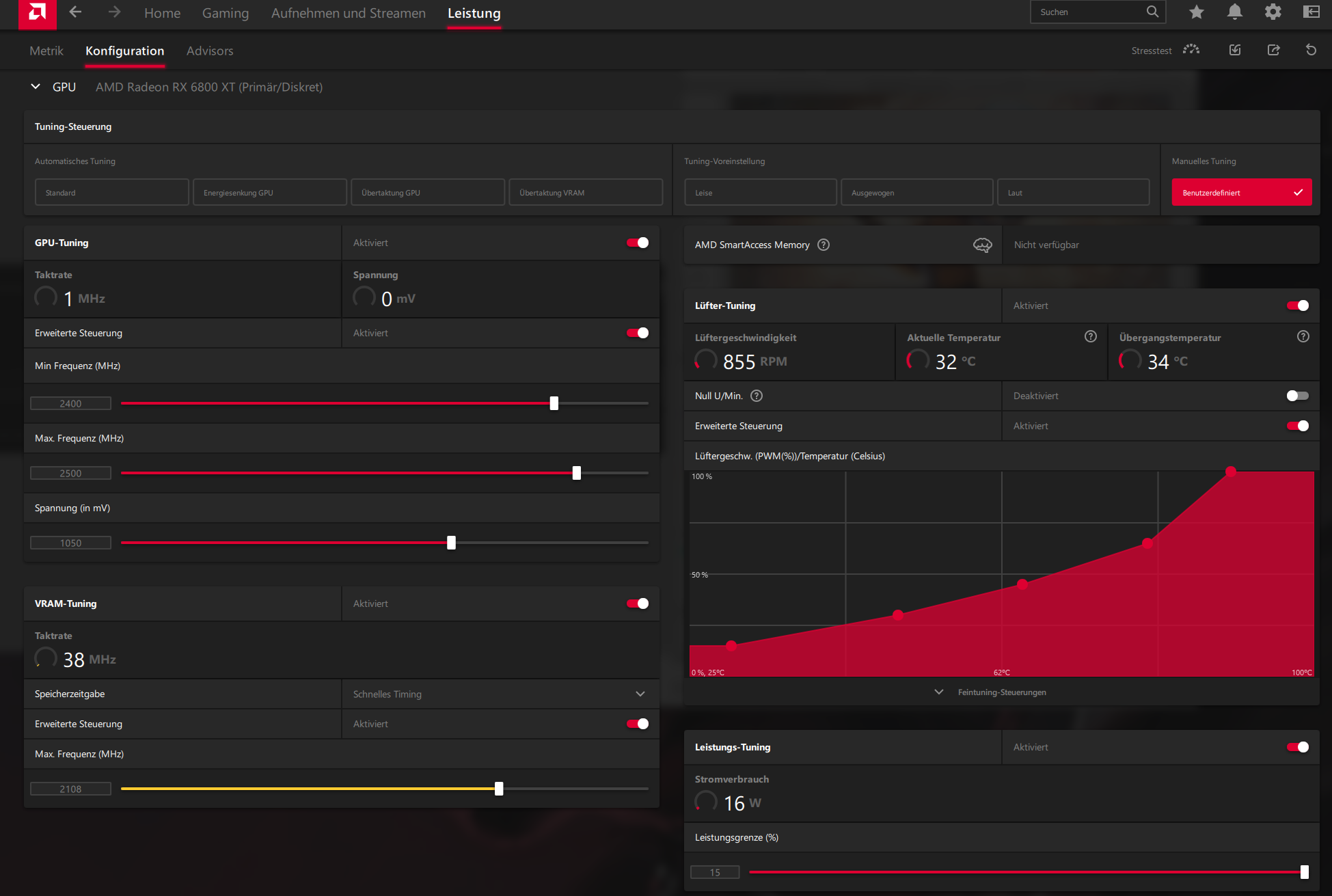Reset tuning with the undo arrow icon
Image resolution: width=1332 pixels, height=896 pixels.
(1311, 50)
